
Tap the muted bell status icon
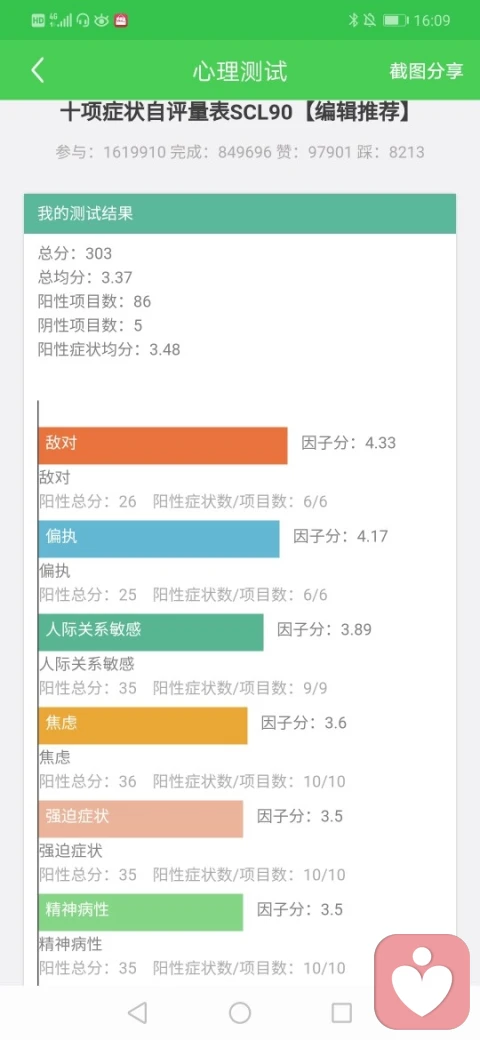(x=370, y=21)
